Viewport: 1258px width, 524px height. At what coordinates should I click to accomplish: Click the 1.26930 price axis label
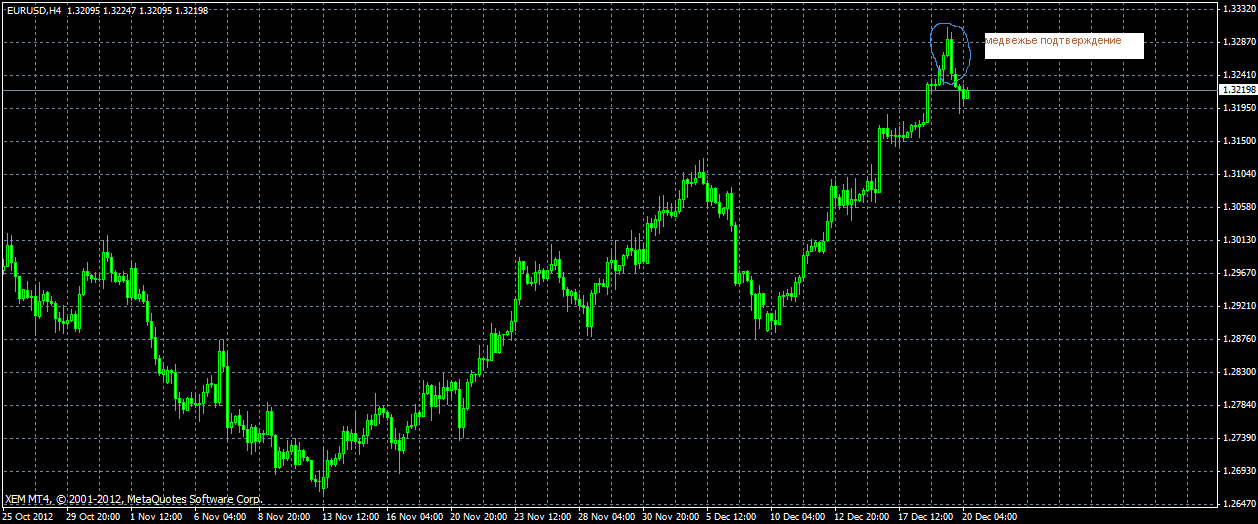click(x=1238, y=471)
